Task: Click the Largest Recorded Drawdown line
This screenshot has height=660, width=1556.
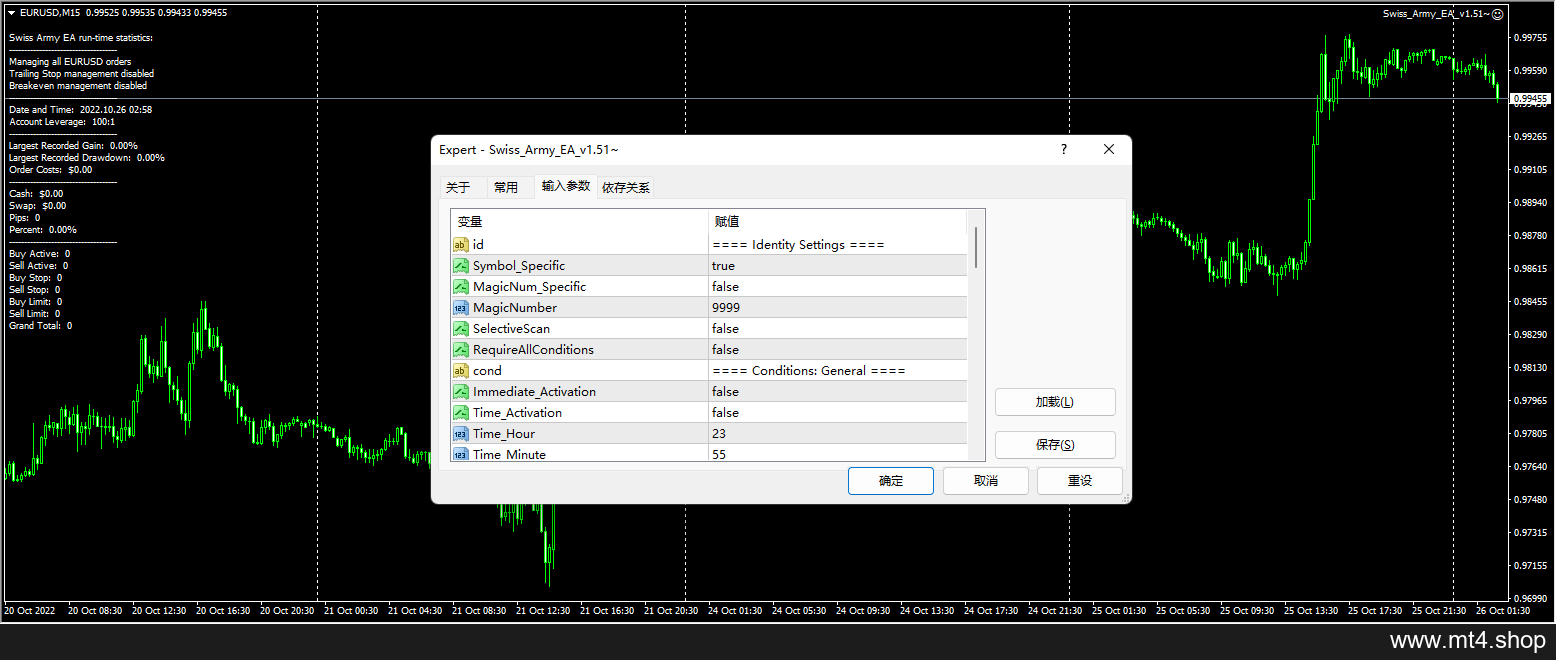Action: click(87, 158)
